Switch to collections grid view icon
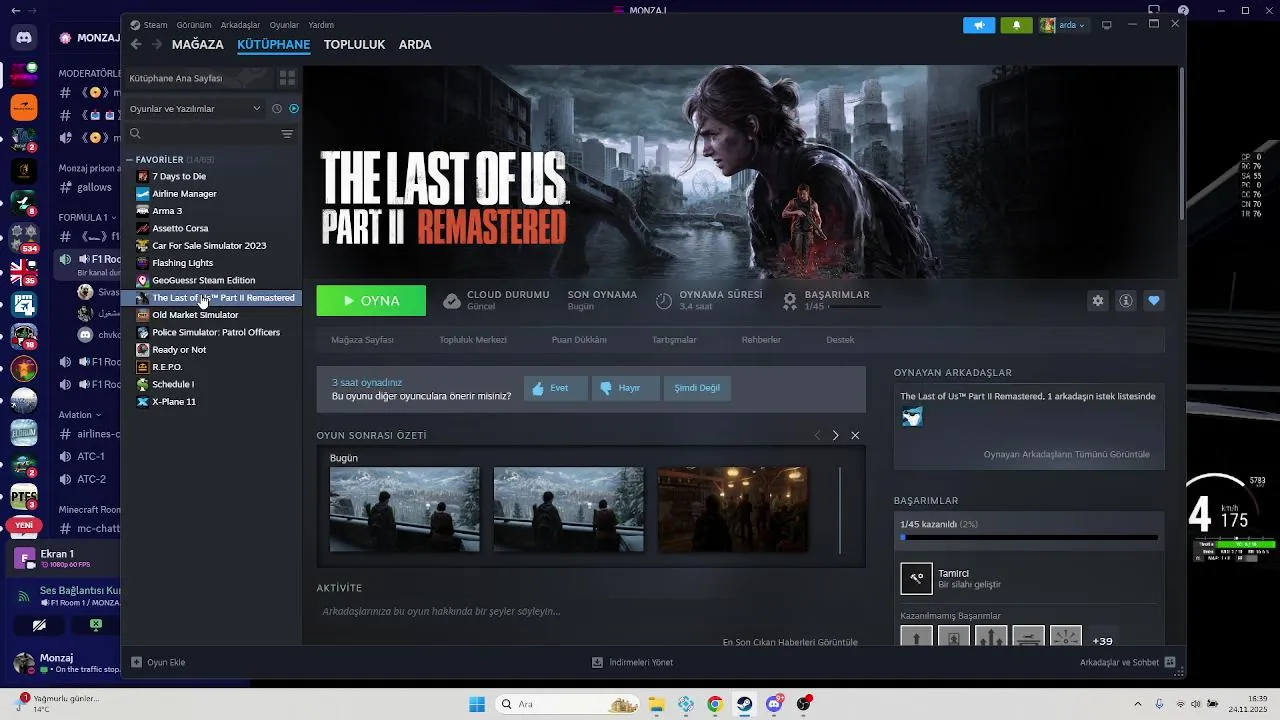Image resolution: width=1280 pixels, height=720 pixels. tap(287, 78)
